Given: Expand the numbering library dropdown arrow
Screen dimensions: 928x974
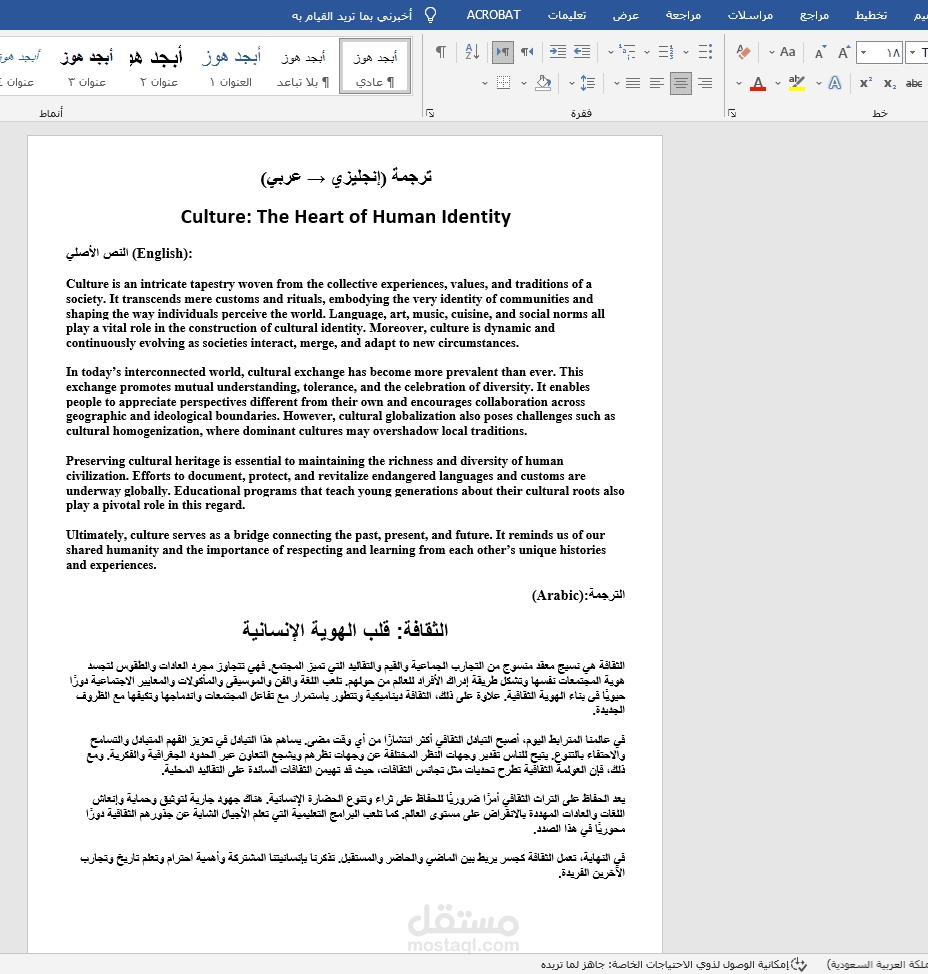Looking at the screenshot, I should [647, 52].
